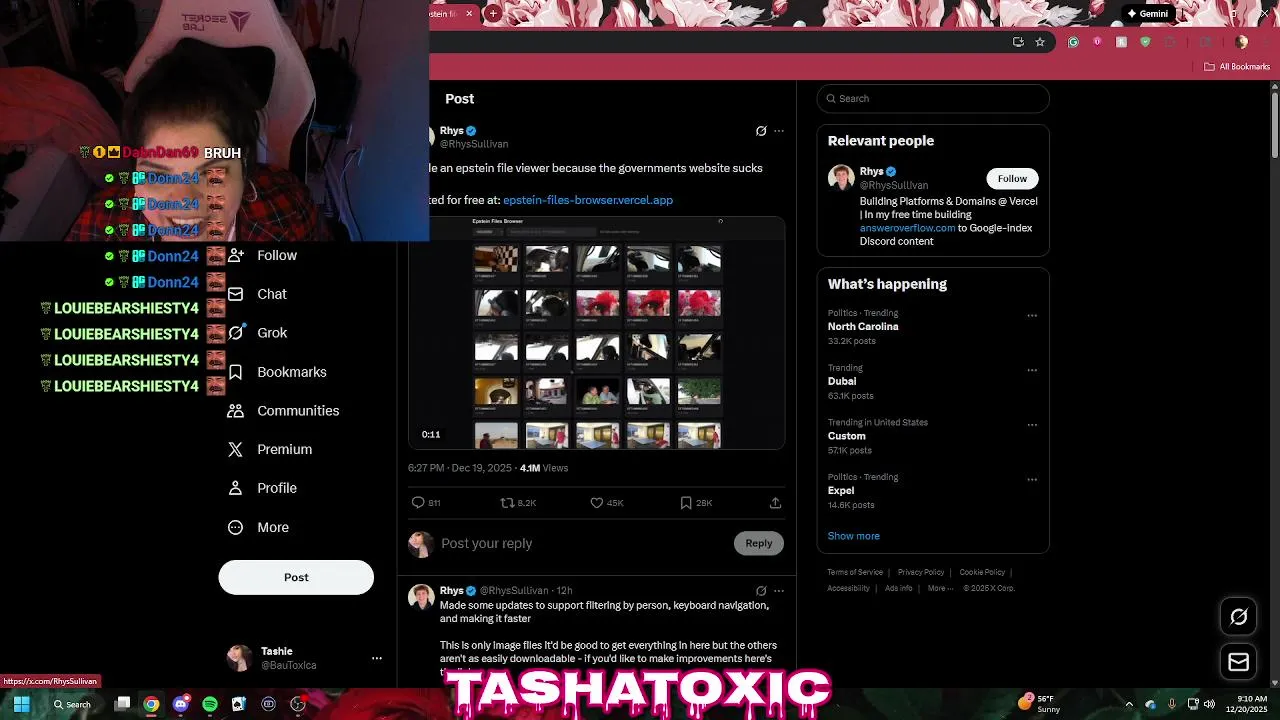1280x720 pixels.
Task: Open the Expel trending topic
Action: coord(841,491)
